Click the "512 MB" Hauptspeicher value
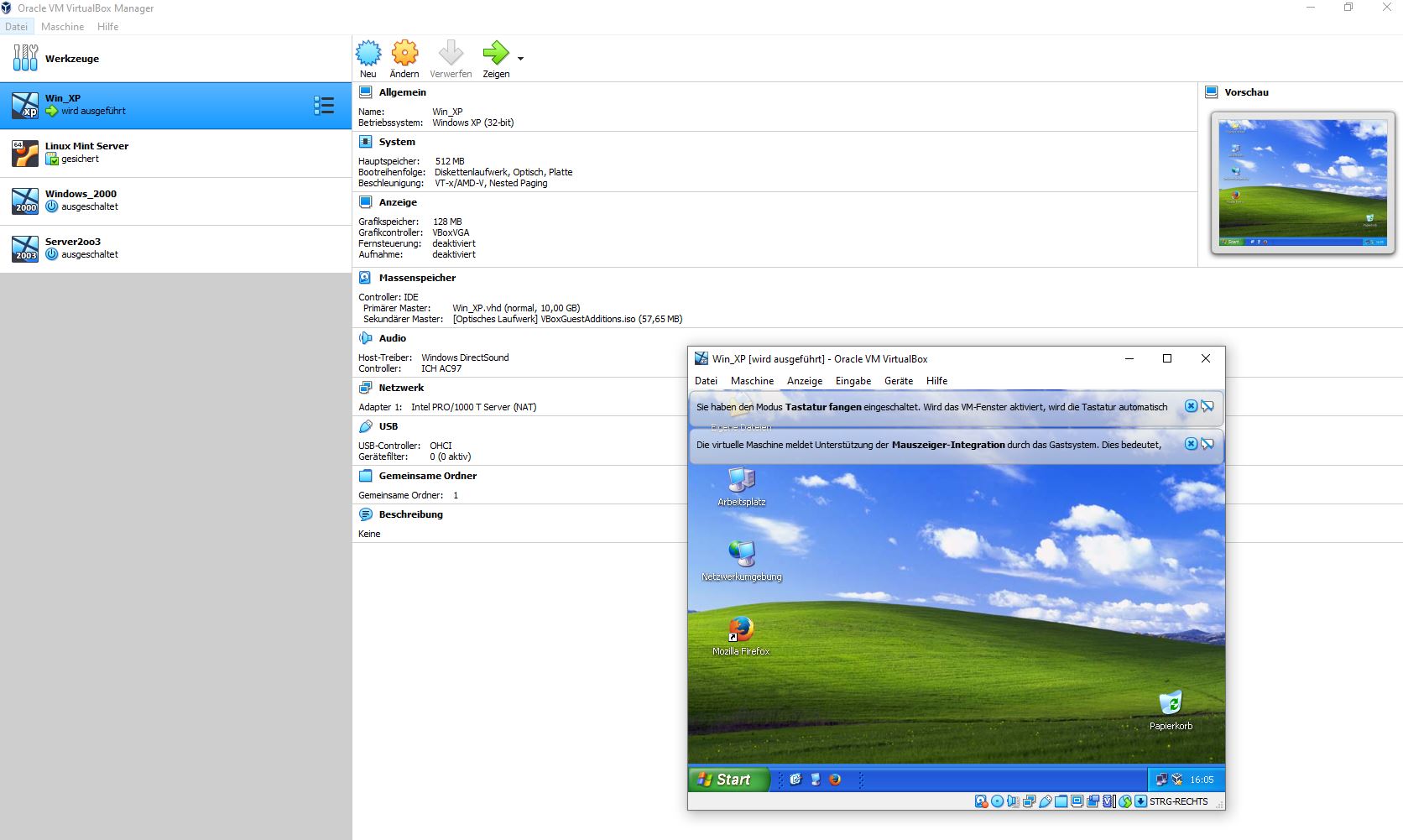1403x840 pixels. pyautogui.click(x=450, y=161)
